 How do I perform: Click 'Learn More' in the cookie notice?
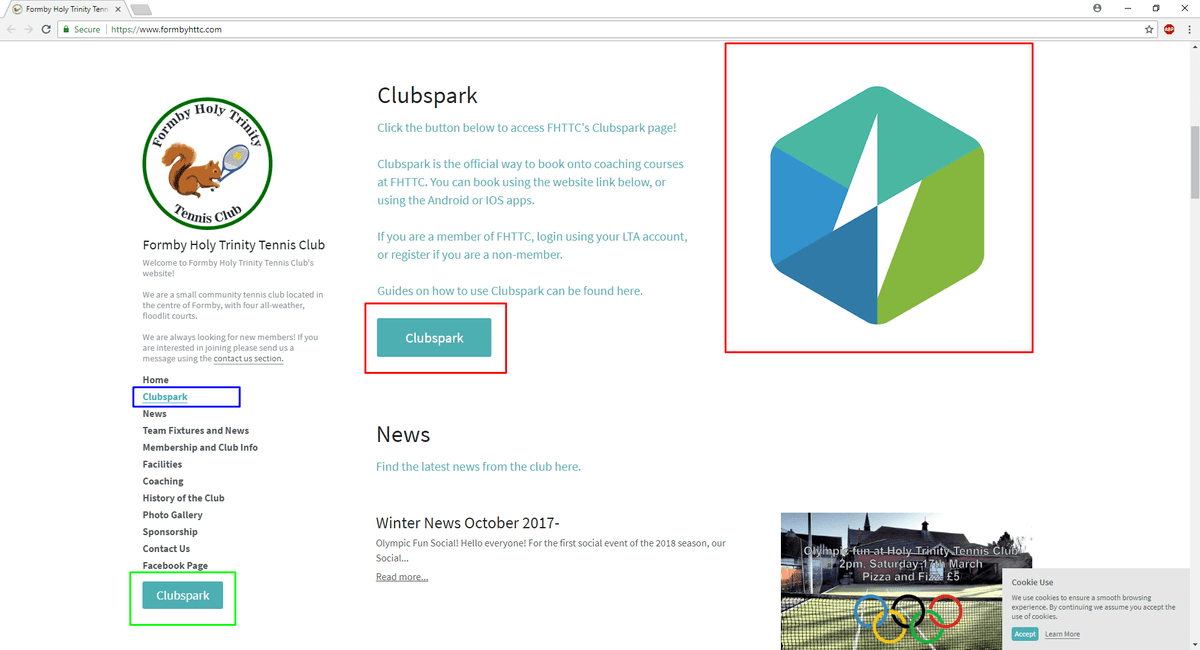1062,634
